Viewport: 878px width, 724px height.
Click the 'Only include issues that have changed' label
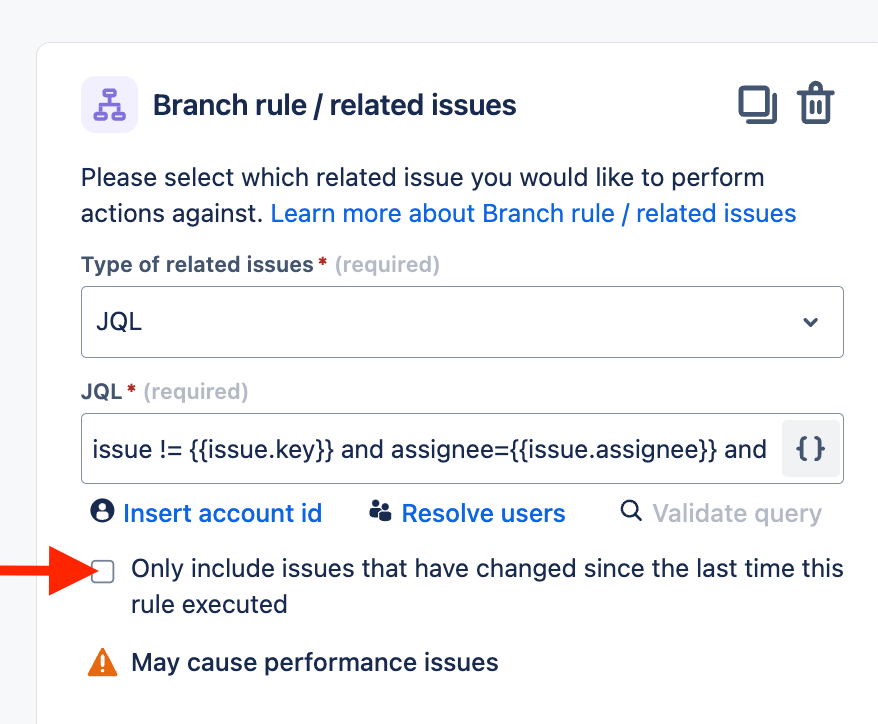(x=487, y=586)
